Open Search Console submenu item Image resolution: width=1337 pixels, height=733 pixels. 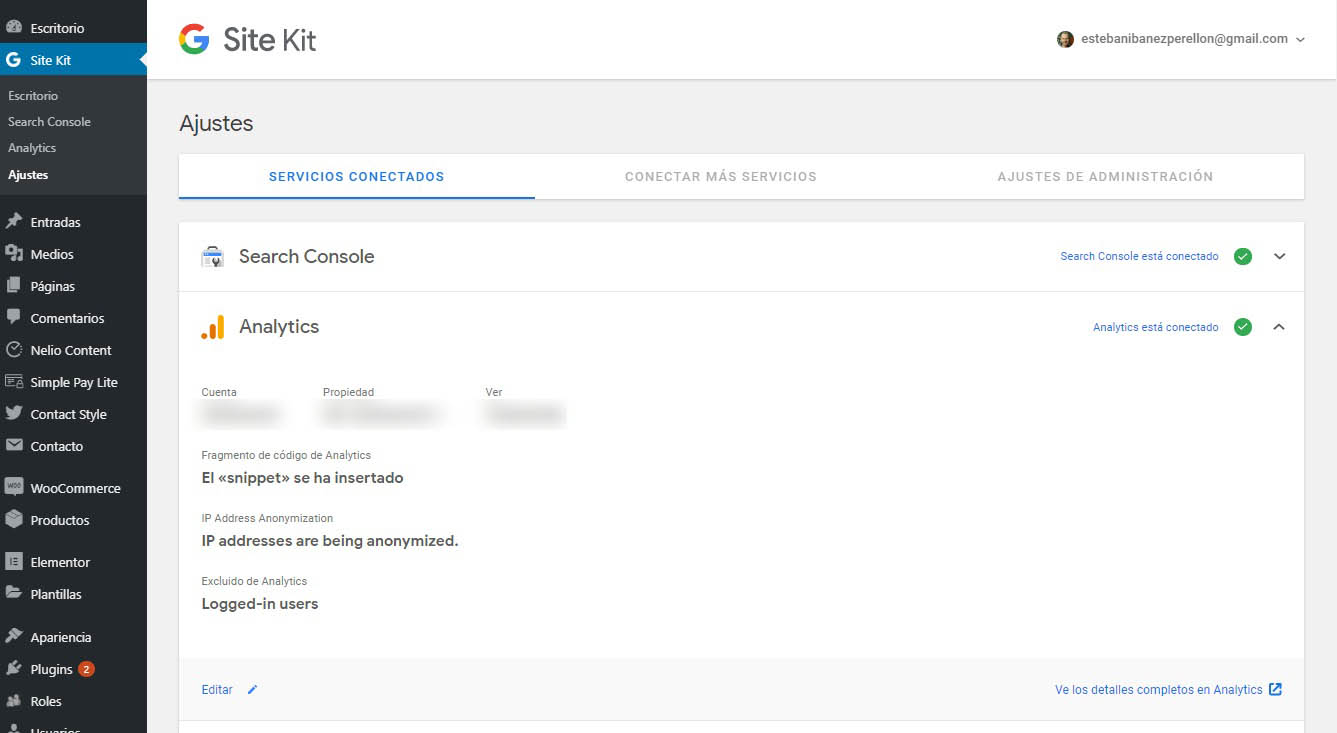[x=49, y=122]
